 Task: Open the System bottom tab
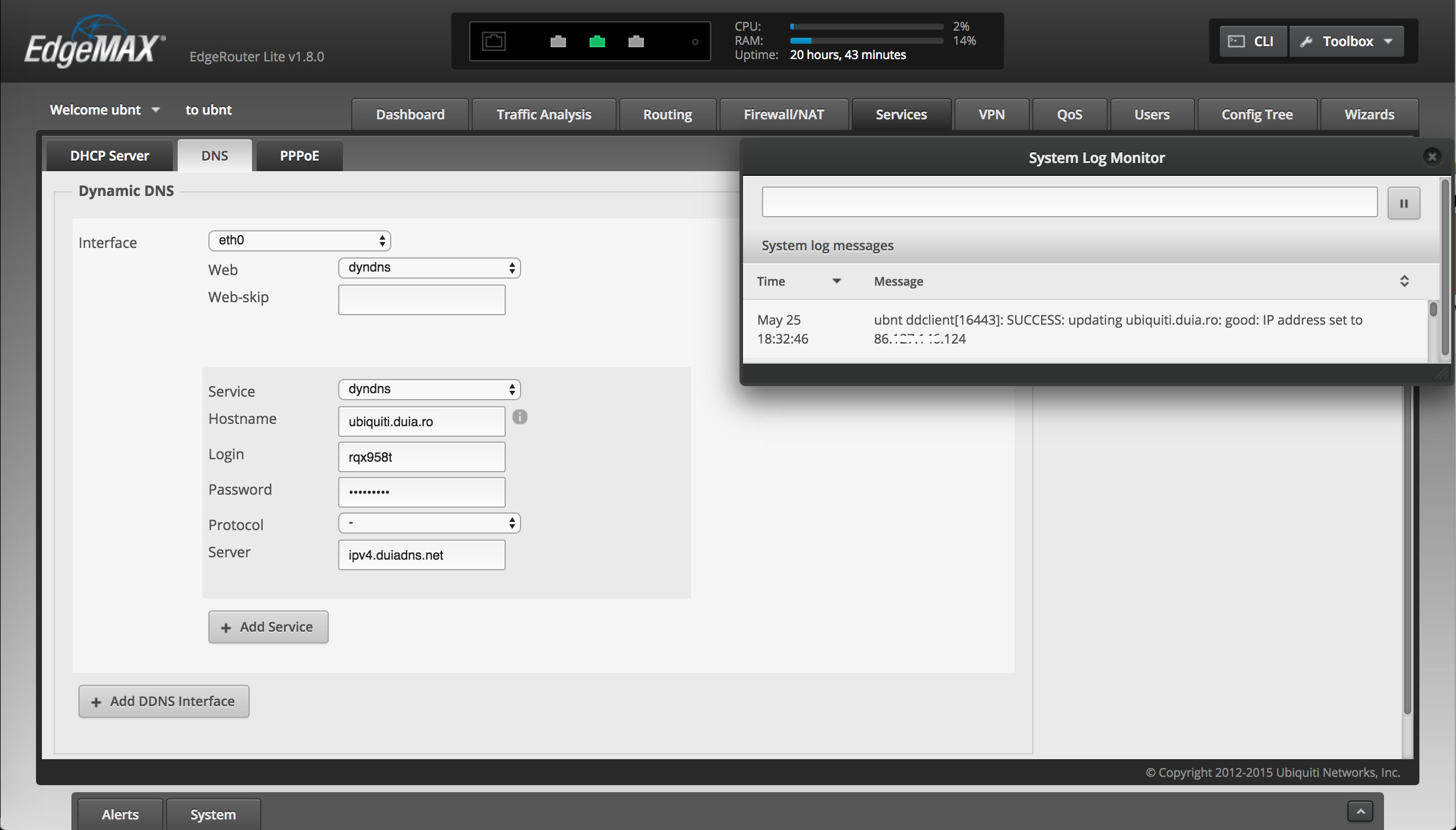click(213, 815)
